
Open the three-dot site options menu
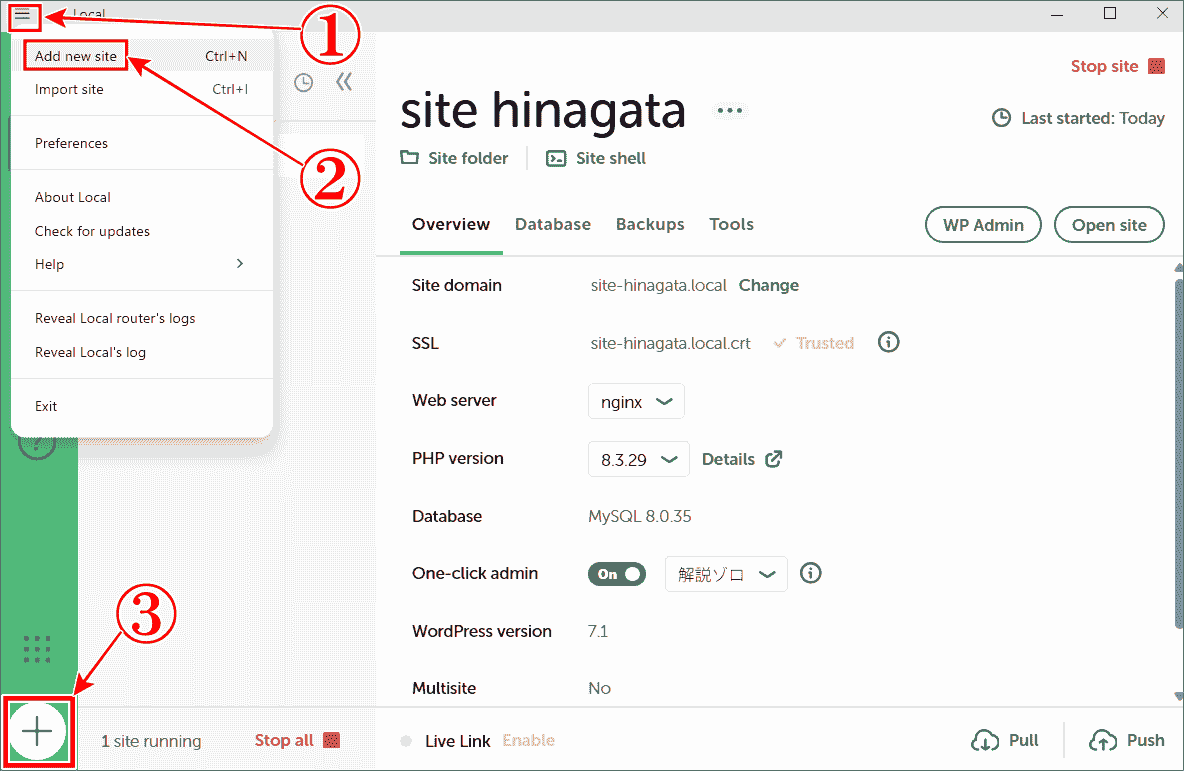pos(729,111)
